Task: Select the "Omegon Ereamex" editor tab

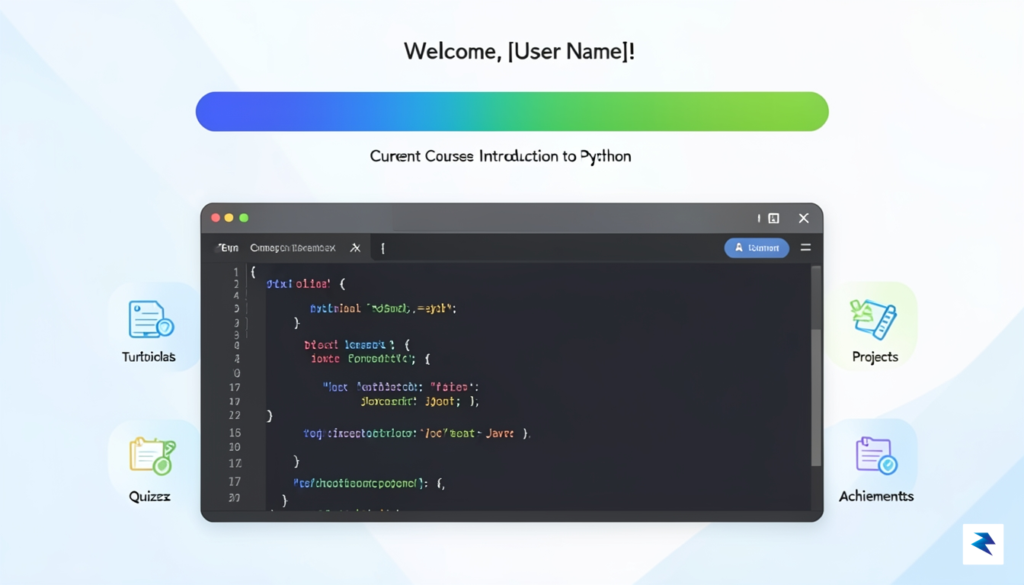Action: pyautogui.click(x=293, y=248)
